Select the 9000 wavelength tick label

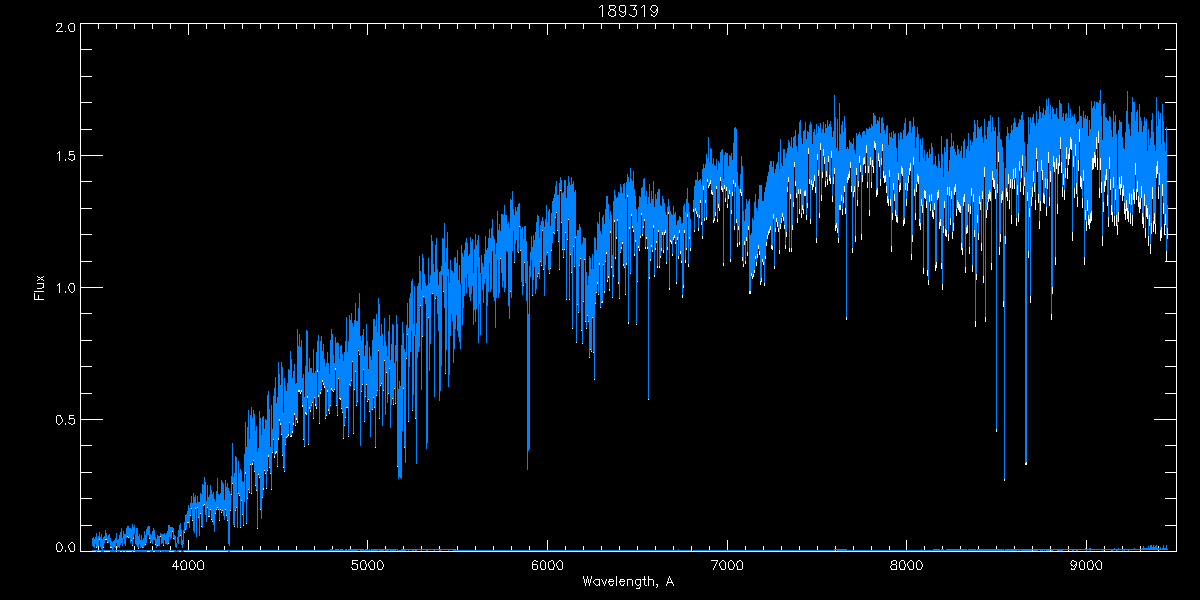pyautogui.click(x=1086, y=566)
